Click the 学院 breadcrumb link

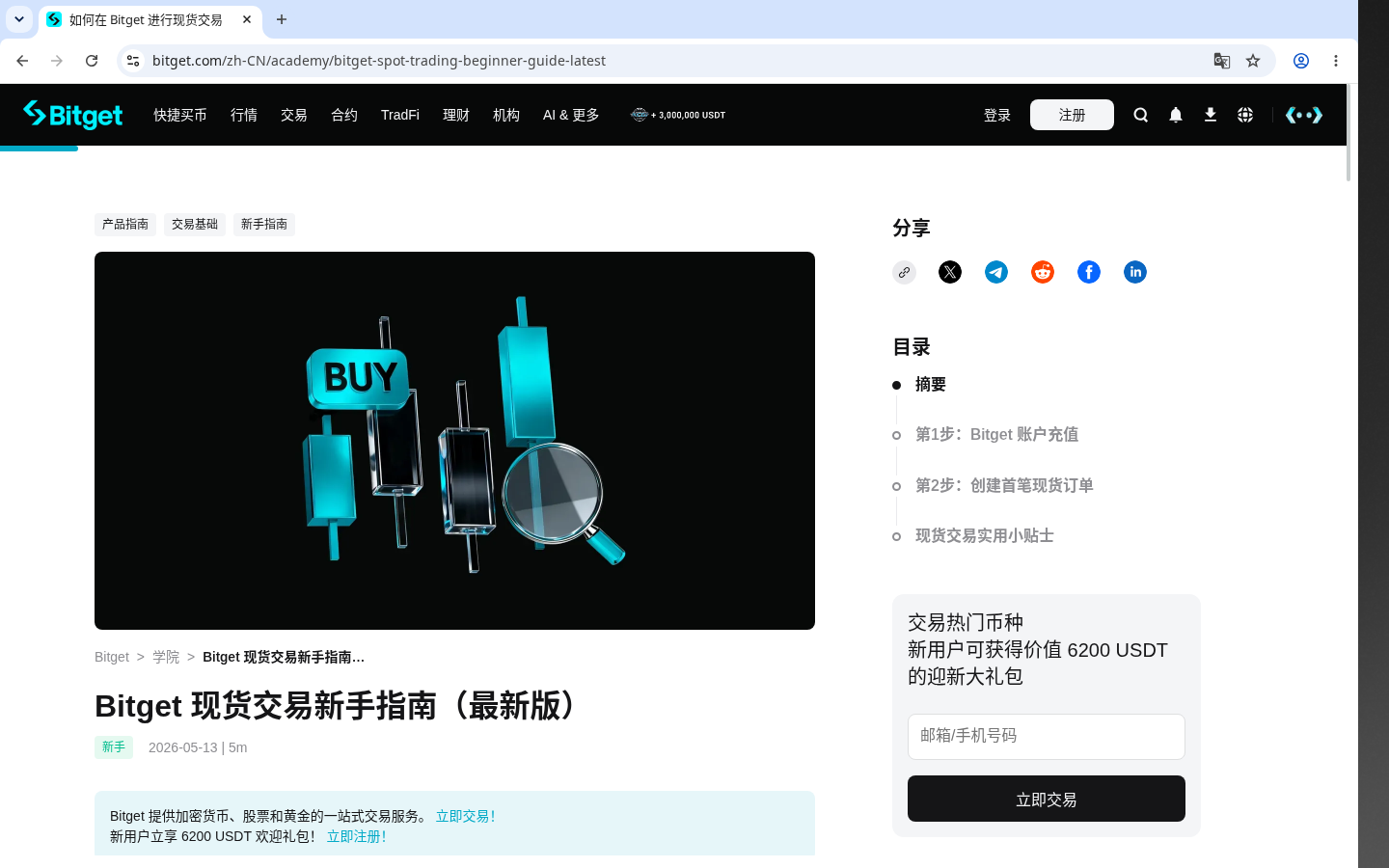166,657
